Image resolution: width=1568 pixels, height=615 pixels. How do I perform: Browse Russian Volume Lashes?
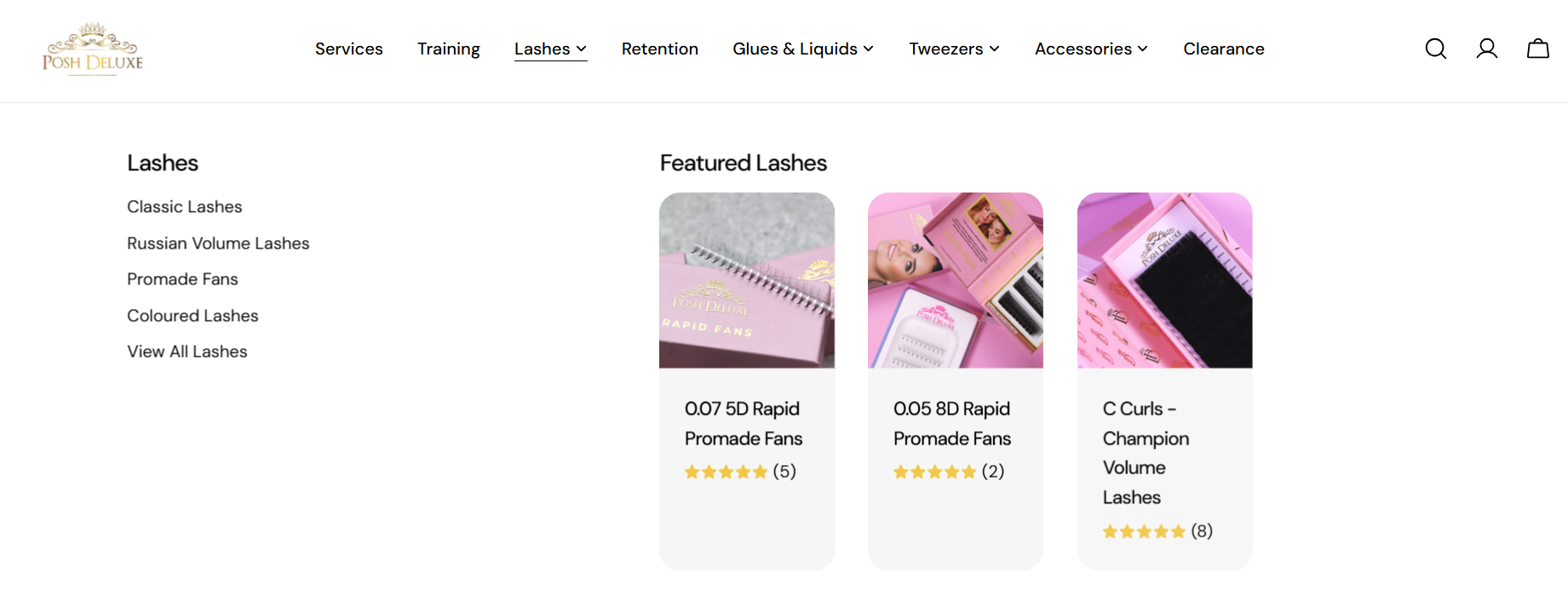click(218, 244)
